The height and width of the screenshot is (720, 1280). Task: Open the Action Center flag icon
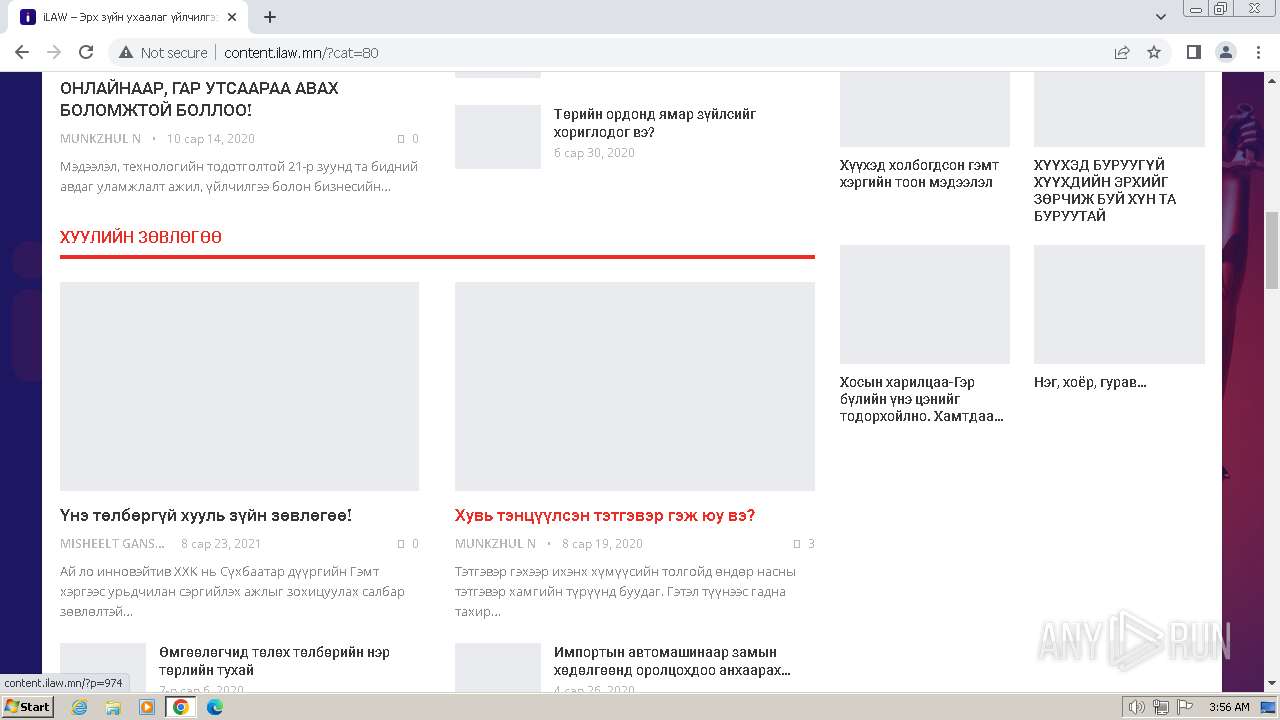pyautogui.click(x=1184, y=707)
